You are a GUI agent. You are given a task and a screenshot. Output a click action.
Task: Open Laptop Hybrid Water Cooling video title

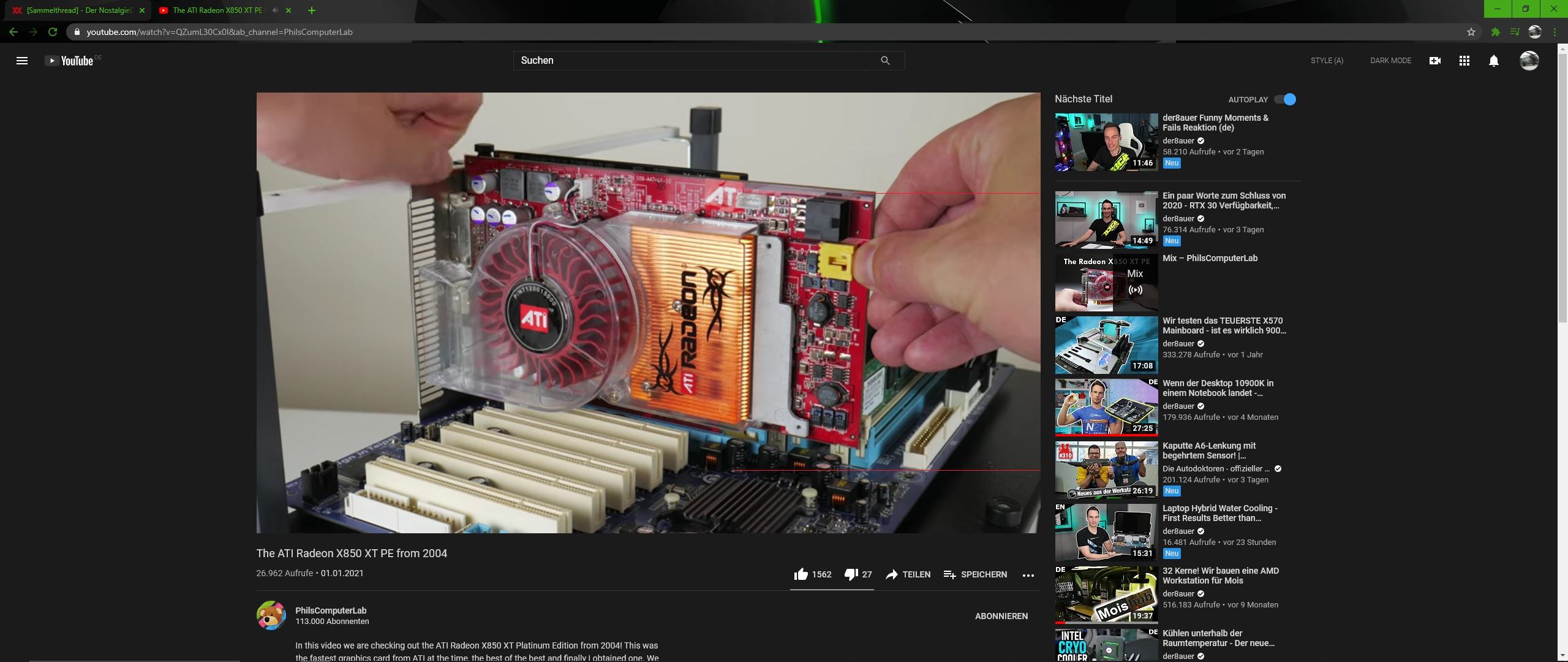point(1219,513)
